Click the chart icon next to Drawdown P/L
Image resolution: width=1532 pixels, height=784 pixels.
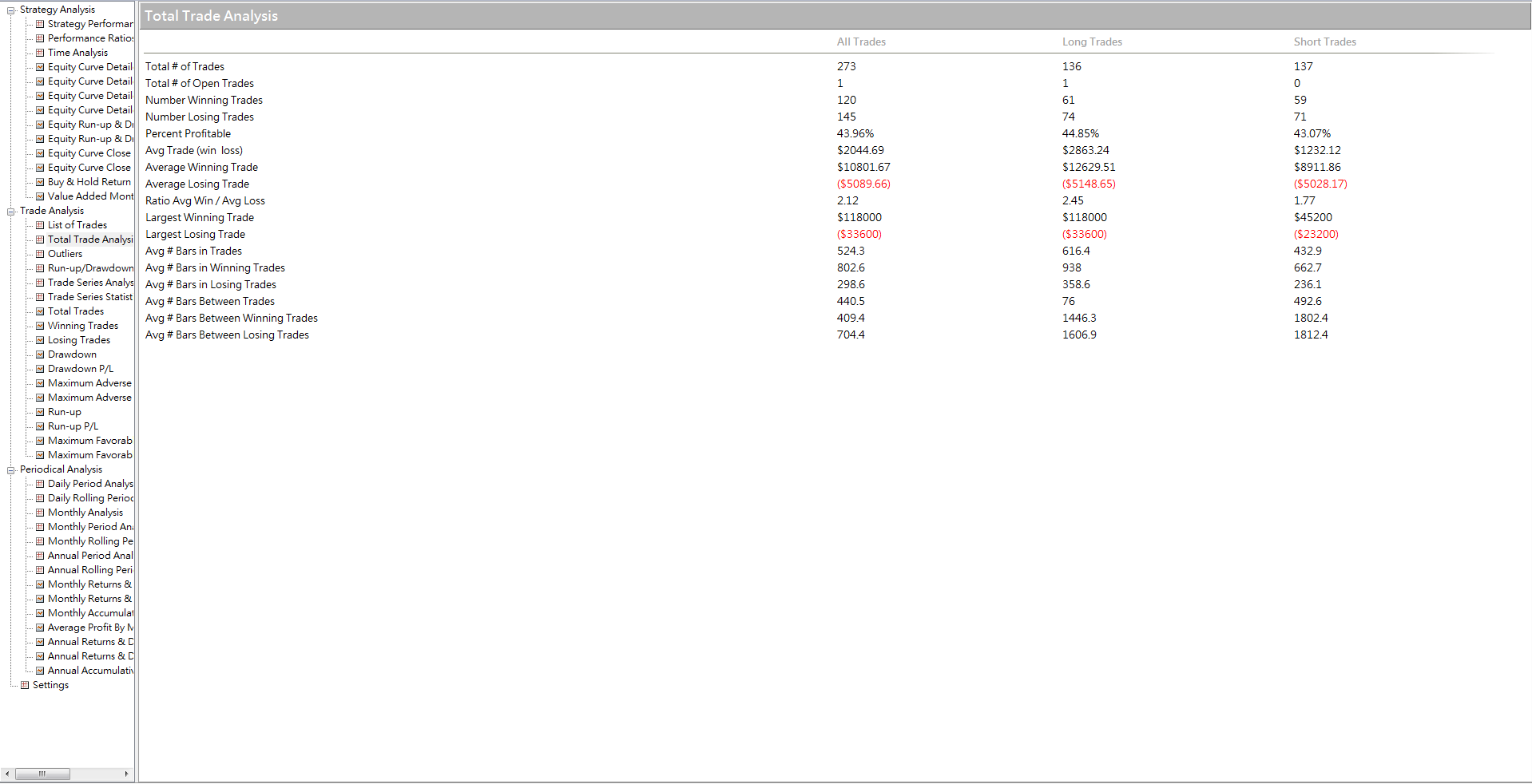(x=40, y=369)
